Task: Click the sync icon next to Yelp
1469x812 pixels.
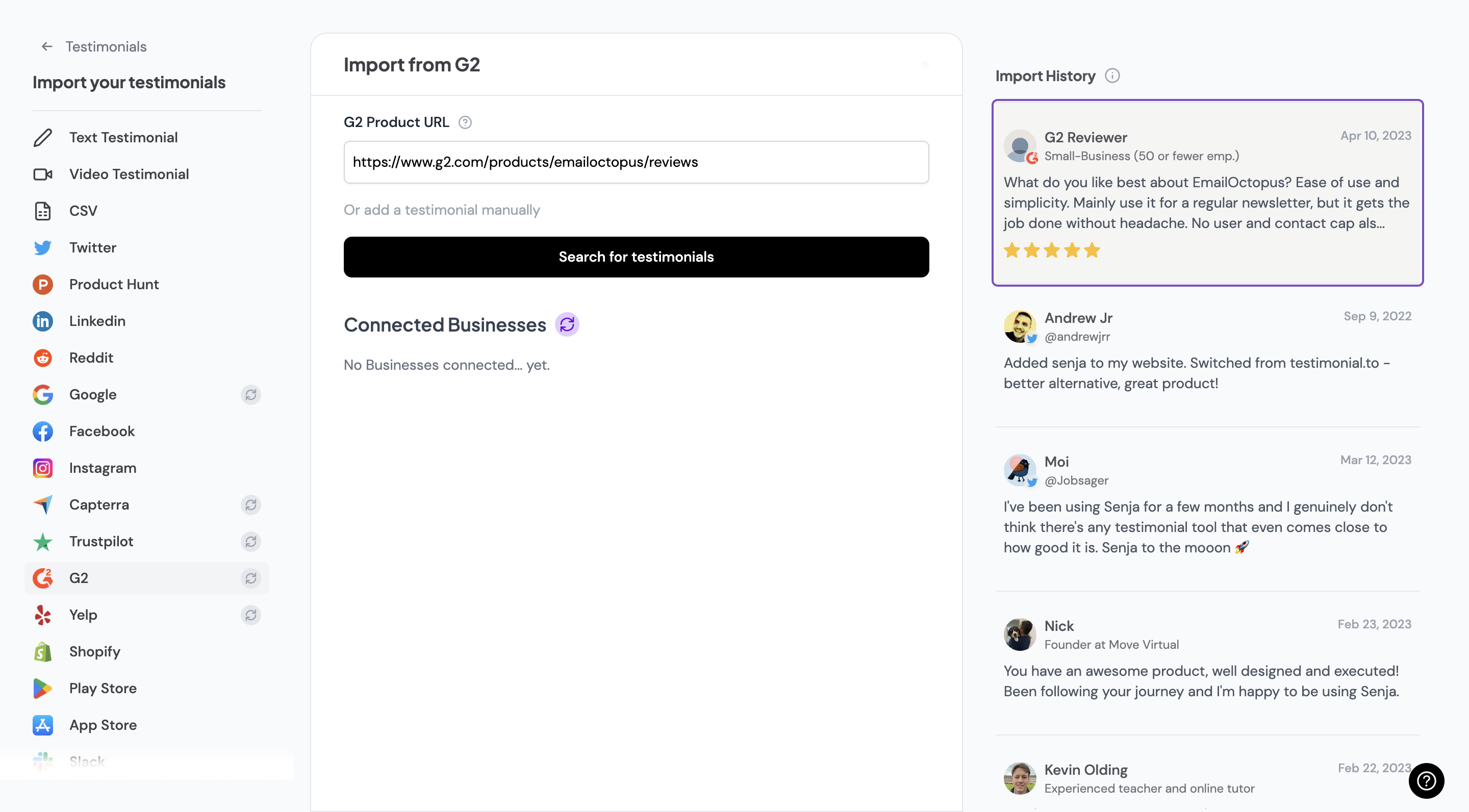Action: click(250, 615)
